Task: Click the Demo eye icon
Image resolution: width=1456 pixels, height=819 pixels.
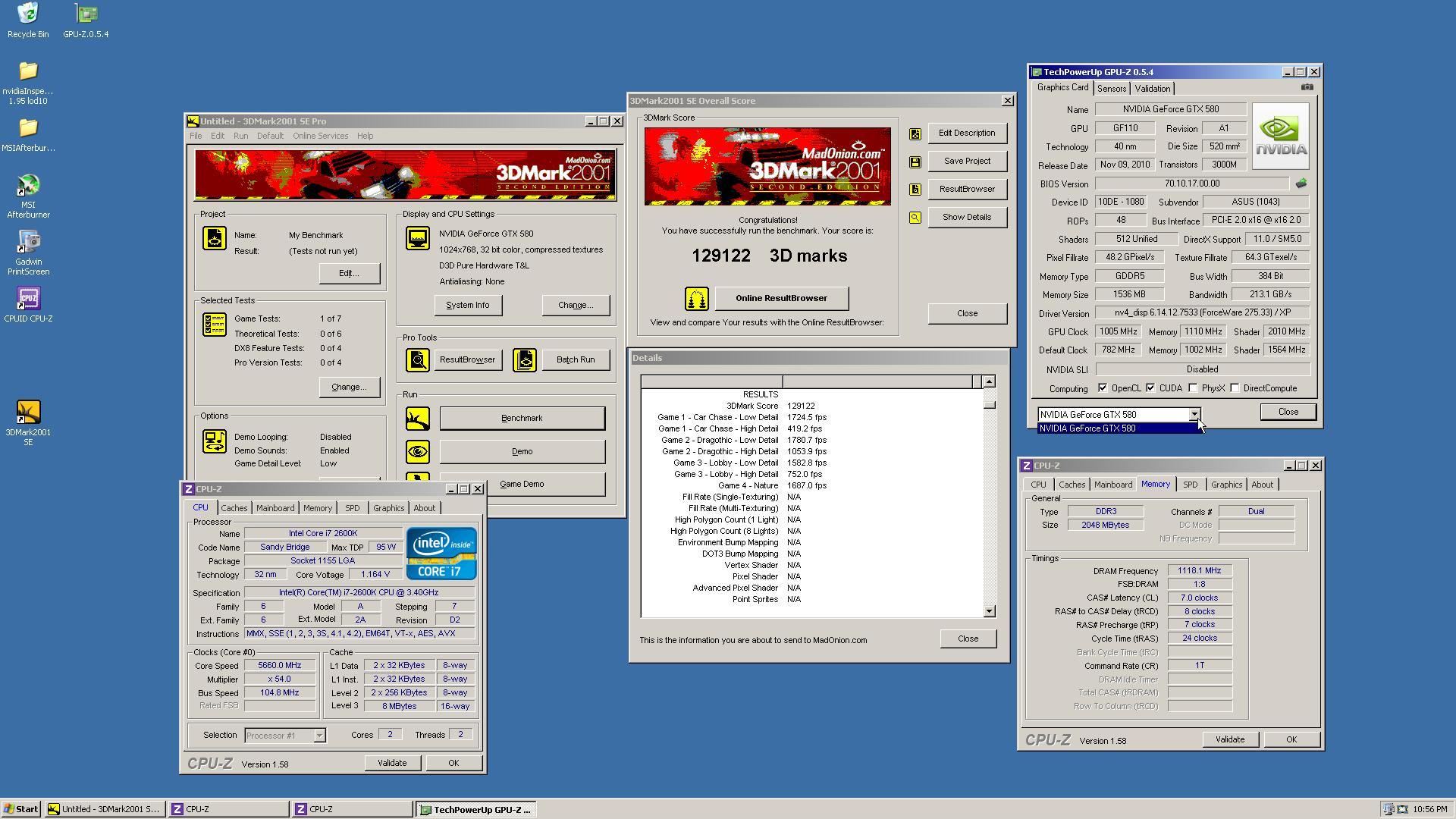Action: point(417,452)
